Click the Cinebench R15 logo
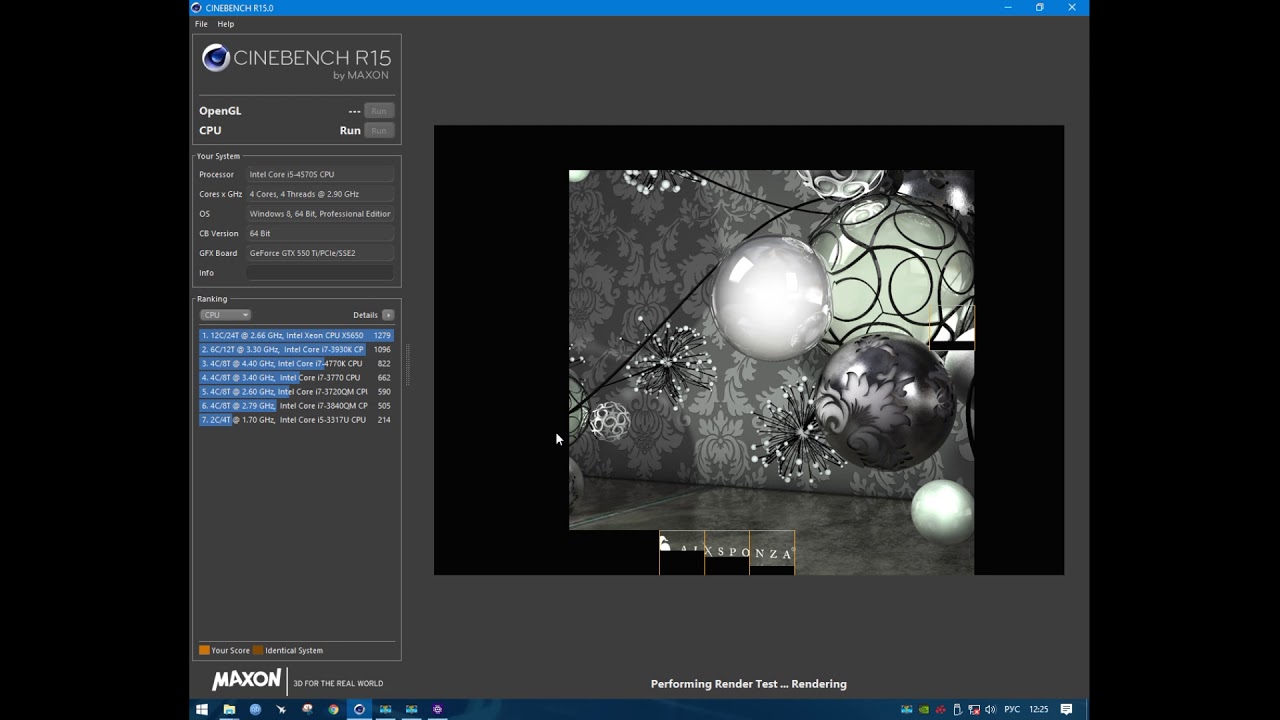Screen dimensions: 1280x720 (296, 61)
